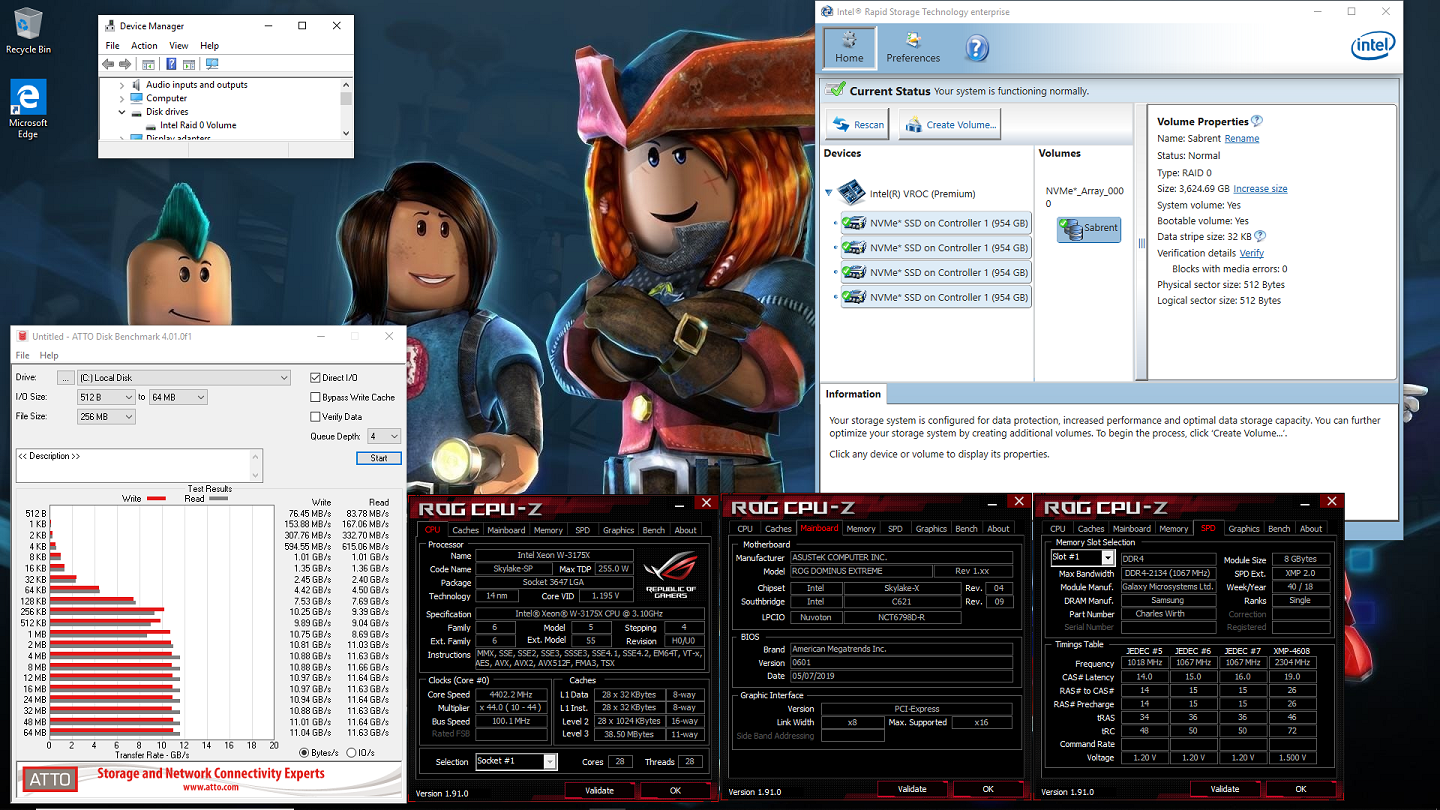Expand the Computer node in Device Manager

[x=122, y=98]
